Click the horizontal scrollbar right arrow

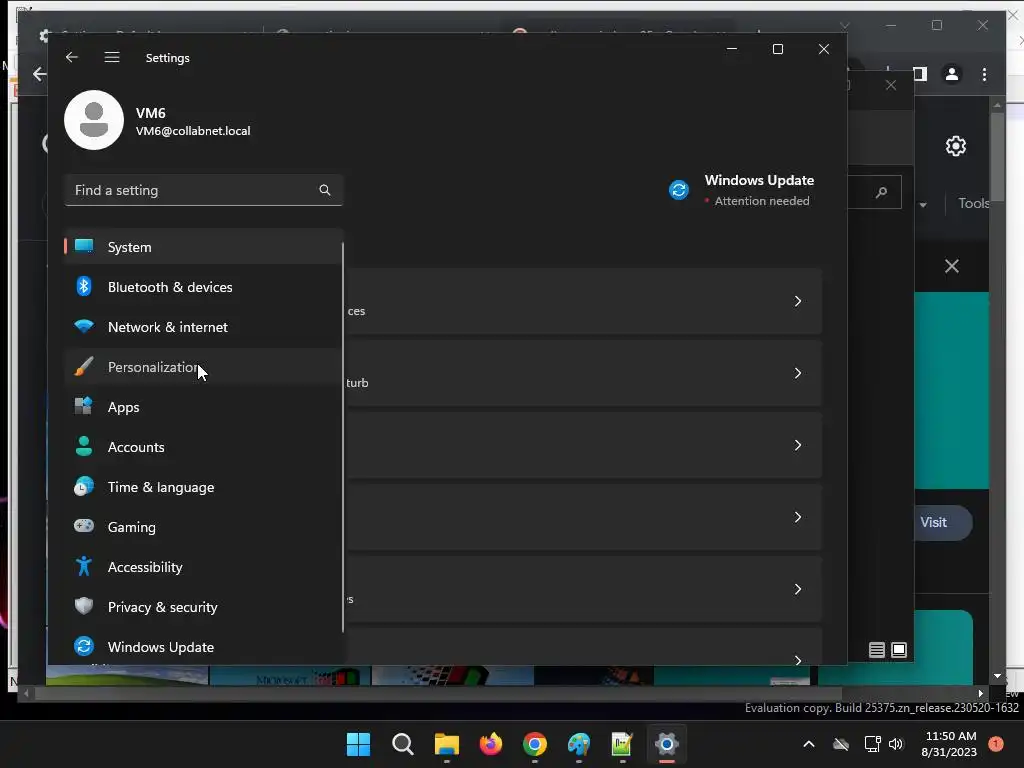point(980,694)
